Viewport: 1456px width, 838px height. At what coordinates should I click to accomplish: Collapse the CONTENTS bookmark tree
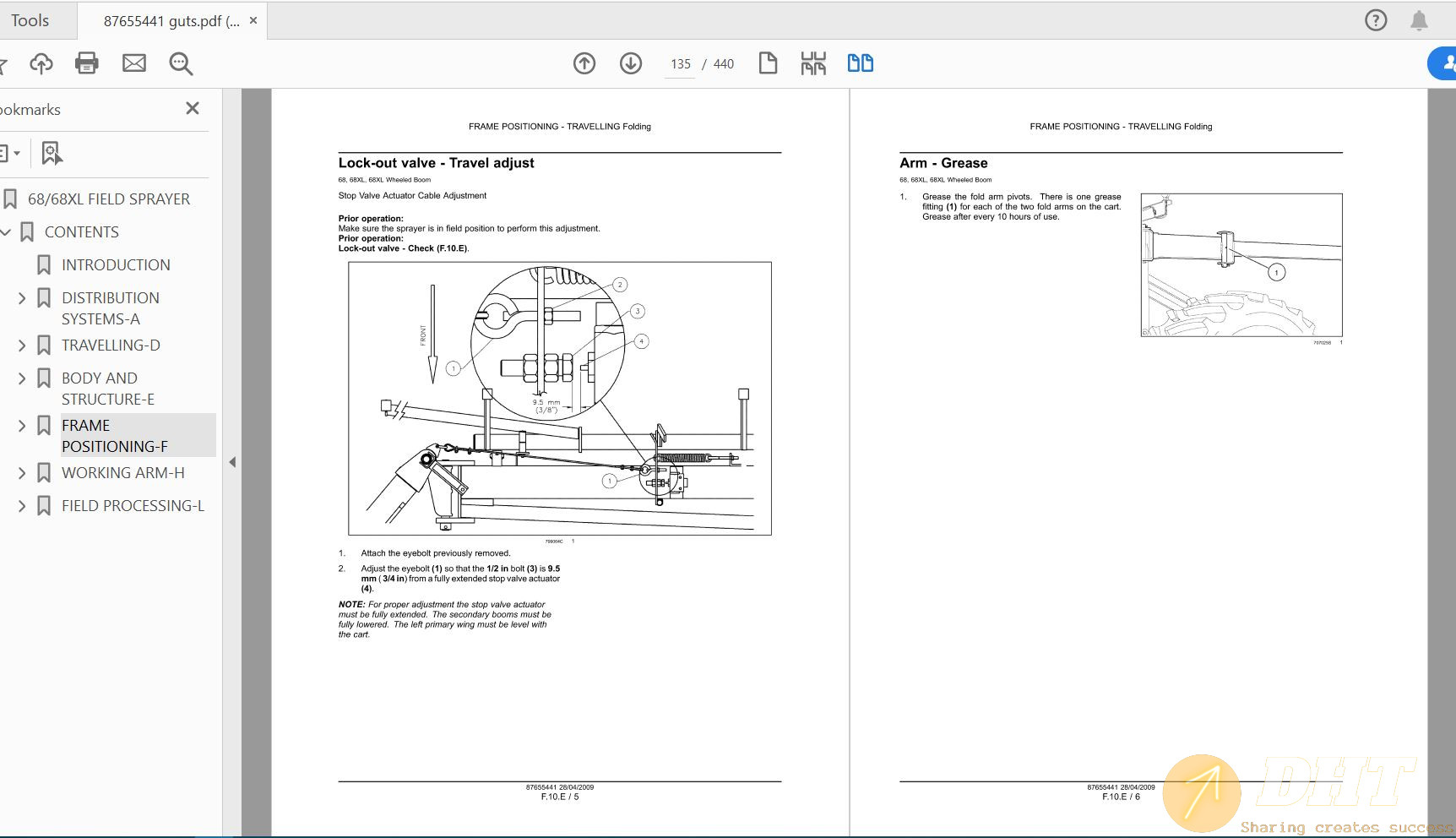coord(7,231)
